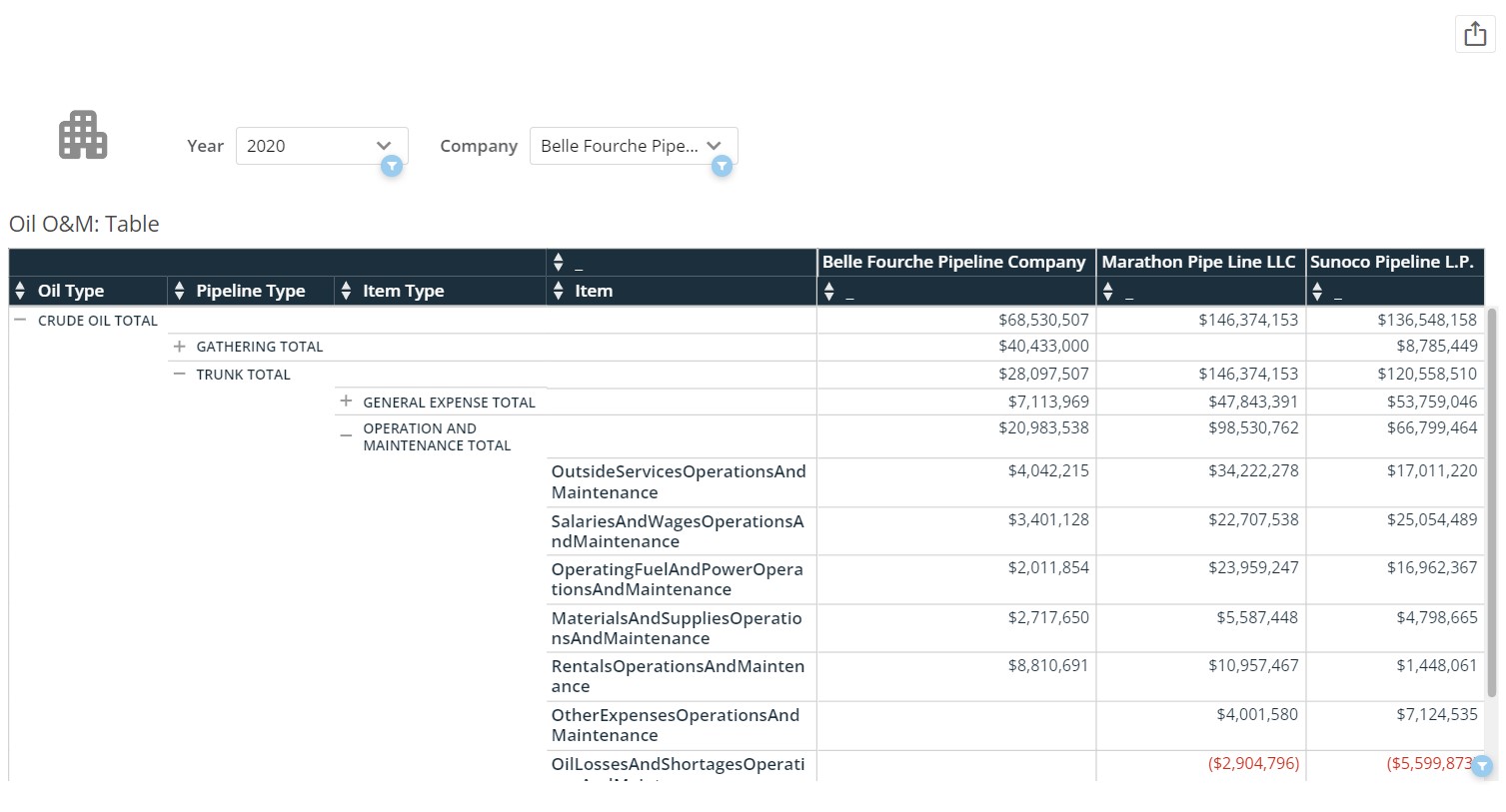Click value $8,785,449
The image size is (1506, 812).
click(1437, 346)
